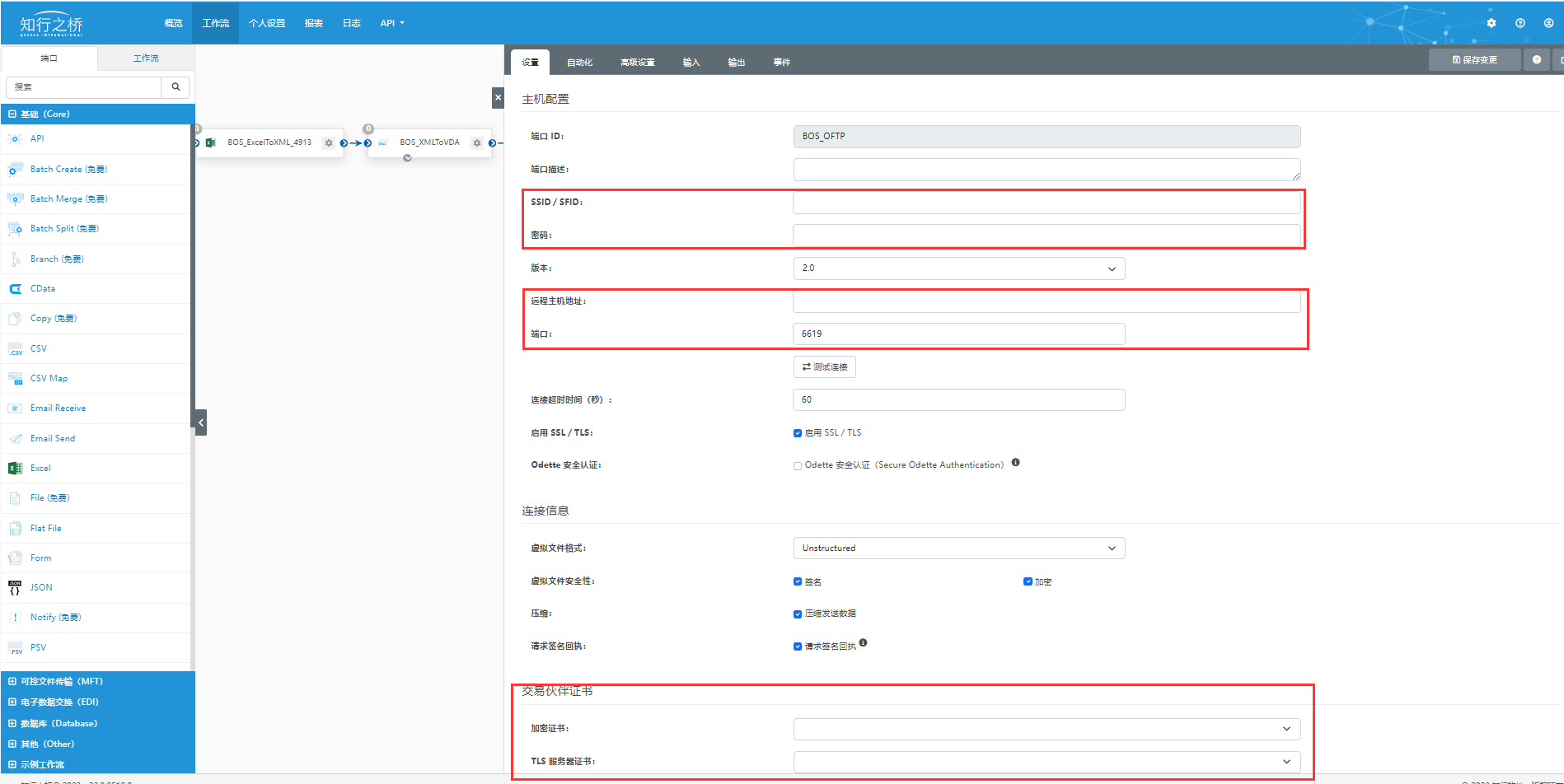The image size is (1564, 784).
Task: Expand the 电子数据交换 (EDI) category
Action: [x=59, y=702]
